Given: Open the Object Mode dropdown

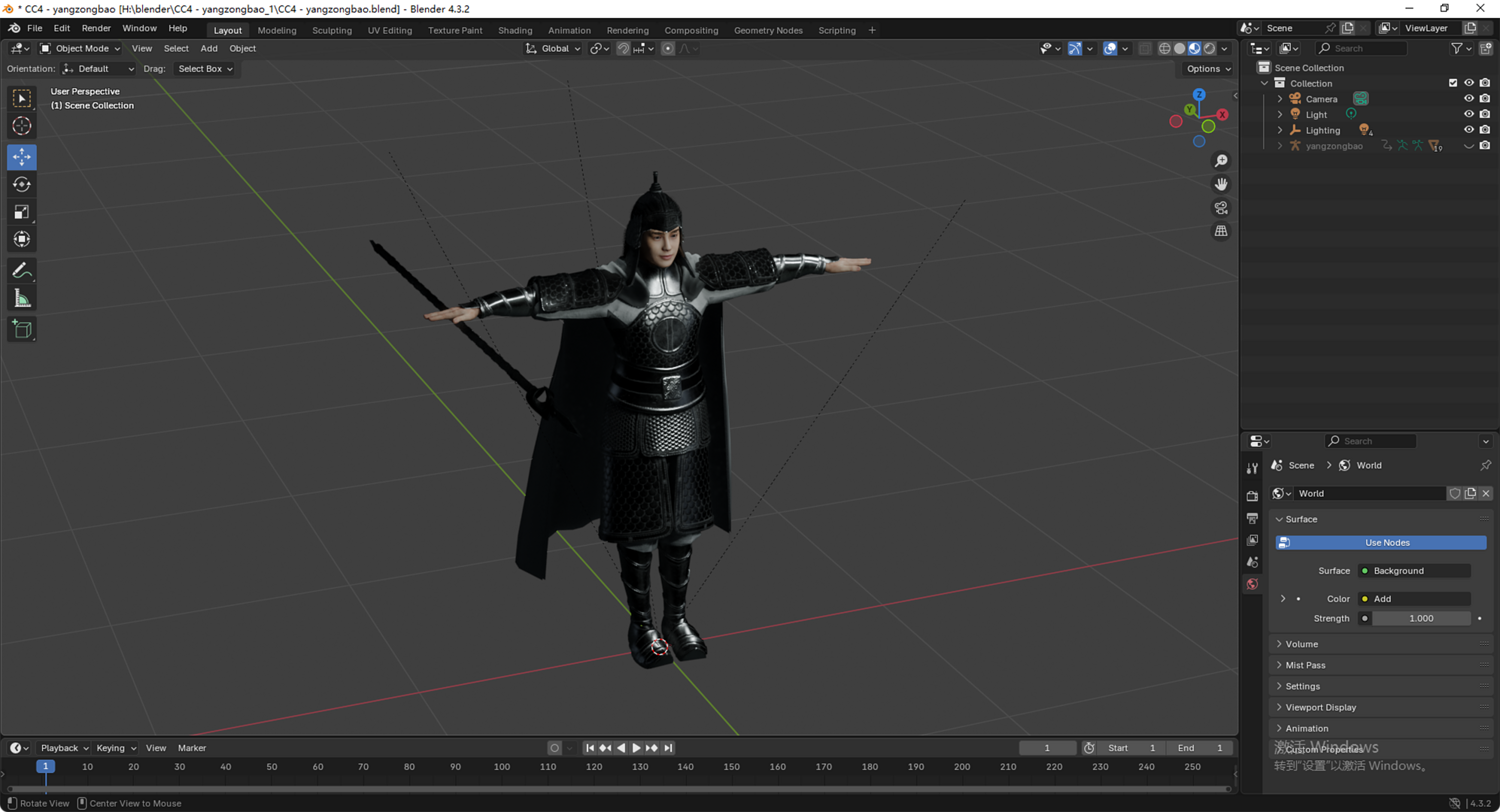Looking at the screenshot, I should point(80,48).
